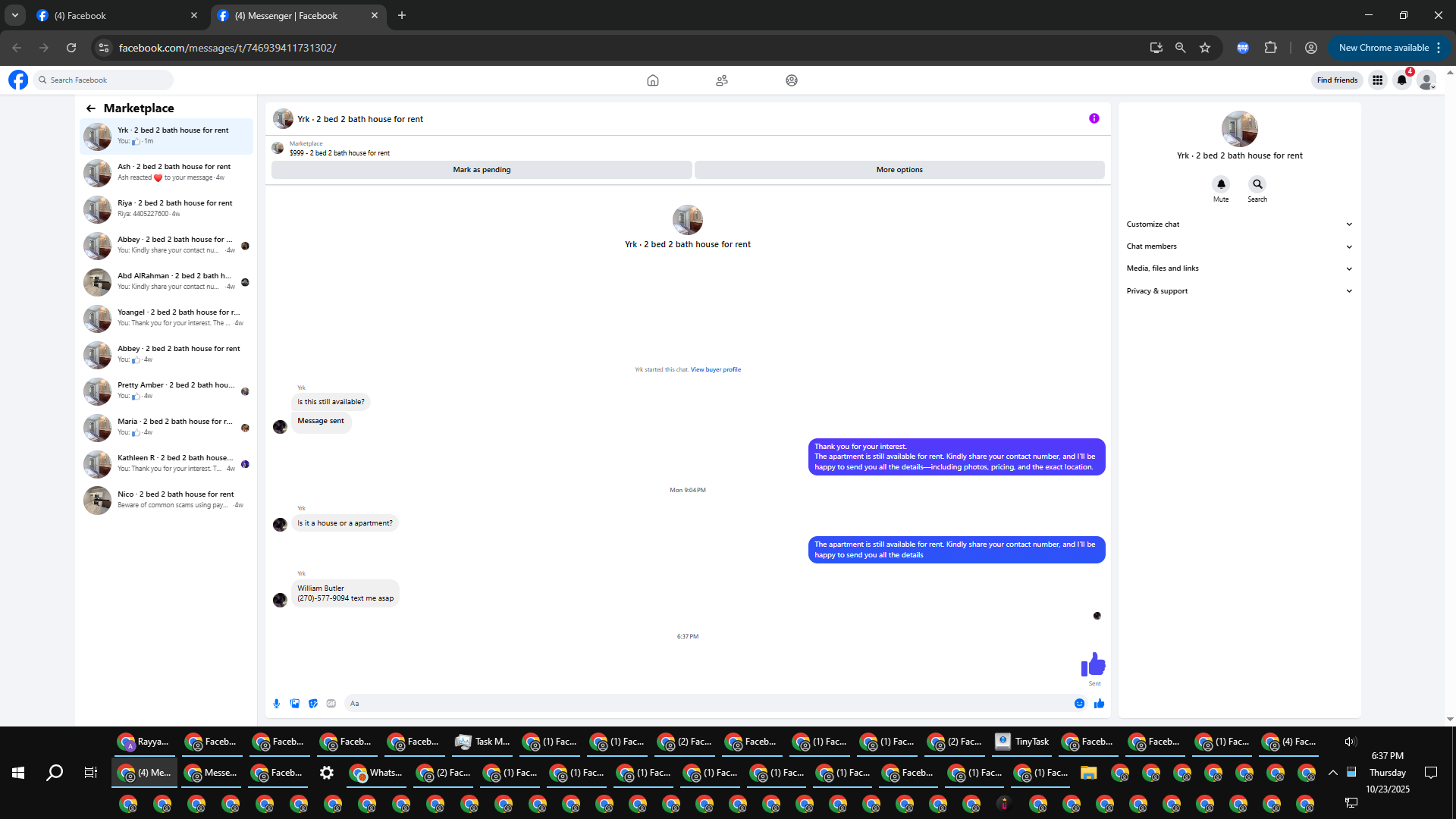
Task: Click the Aa message input field
Action: tap(705, 704)
